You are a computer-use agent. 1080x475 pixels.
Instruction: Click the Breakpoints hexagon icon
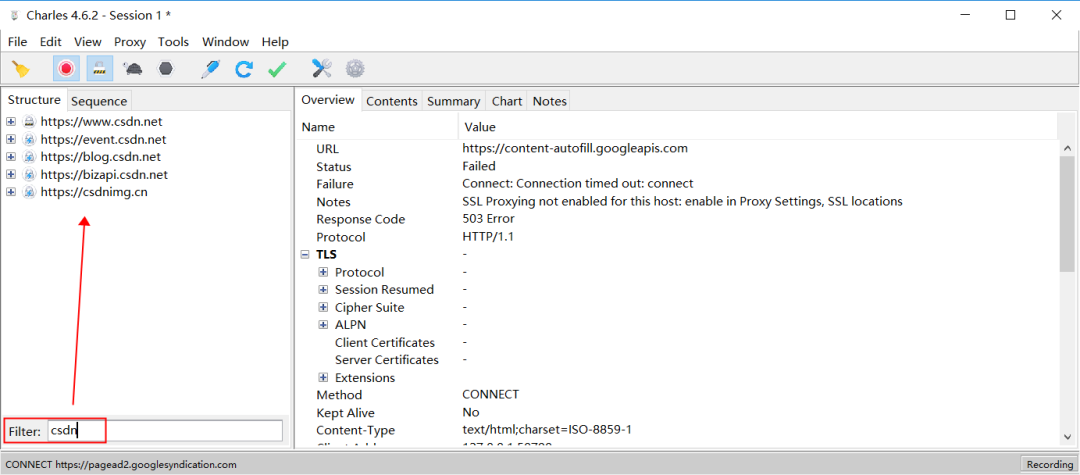165,69
